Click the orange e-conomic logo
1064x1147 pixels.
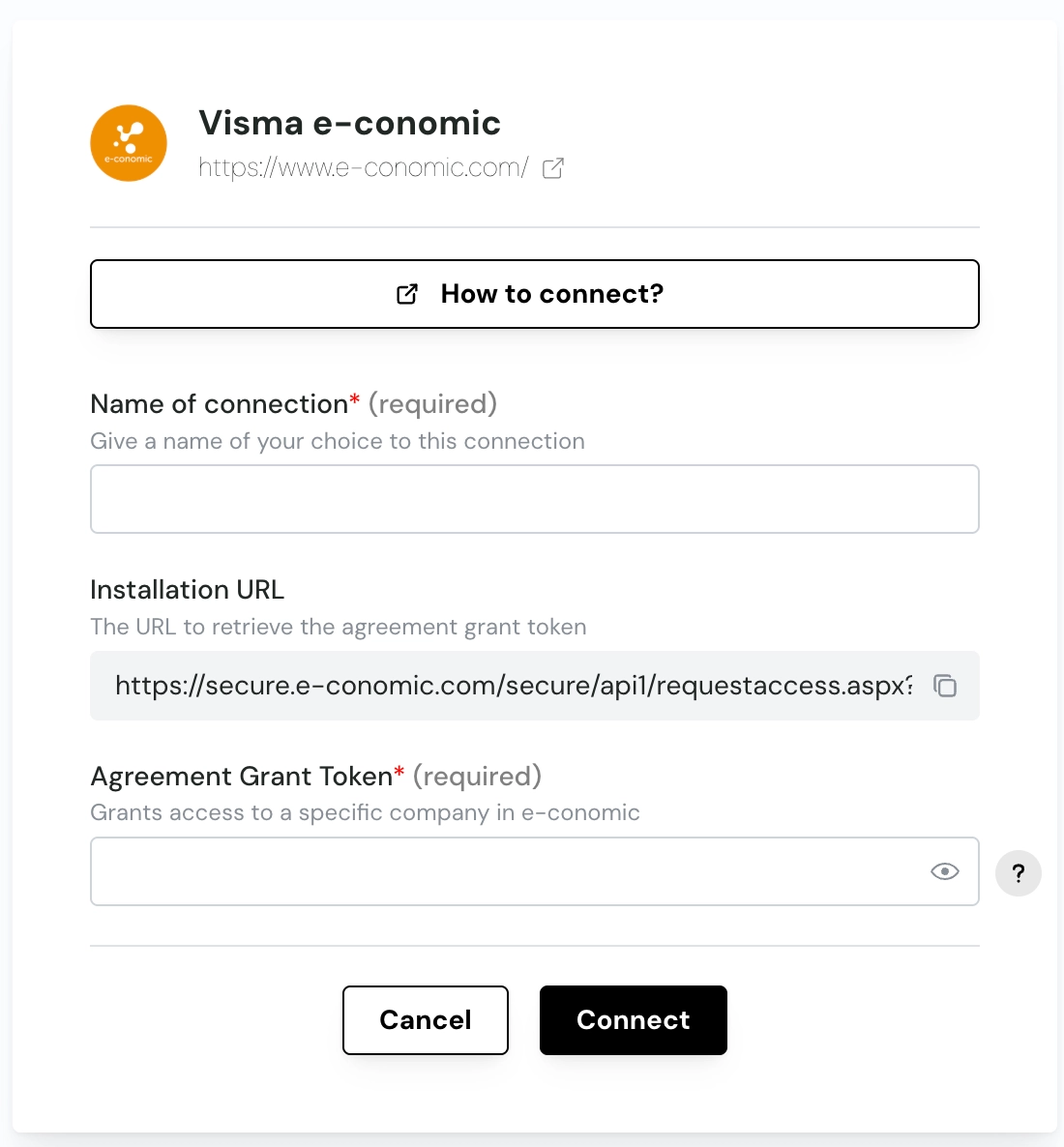[129, 143]
